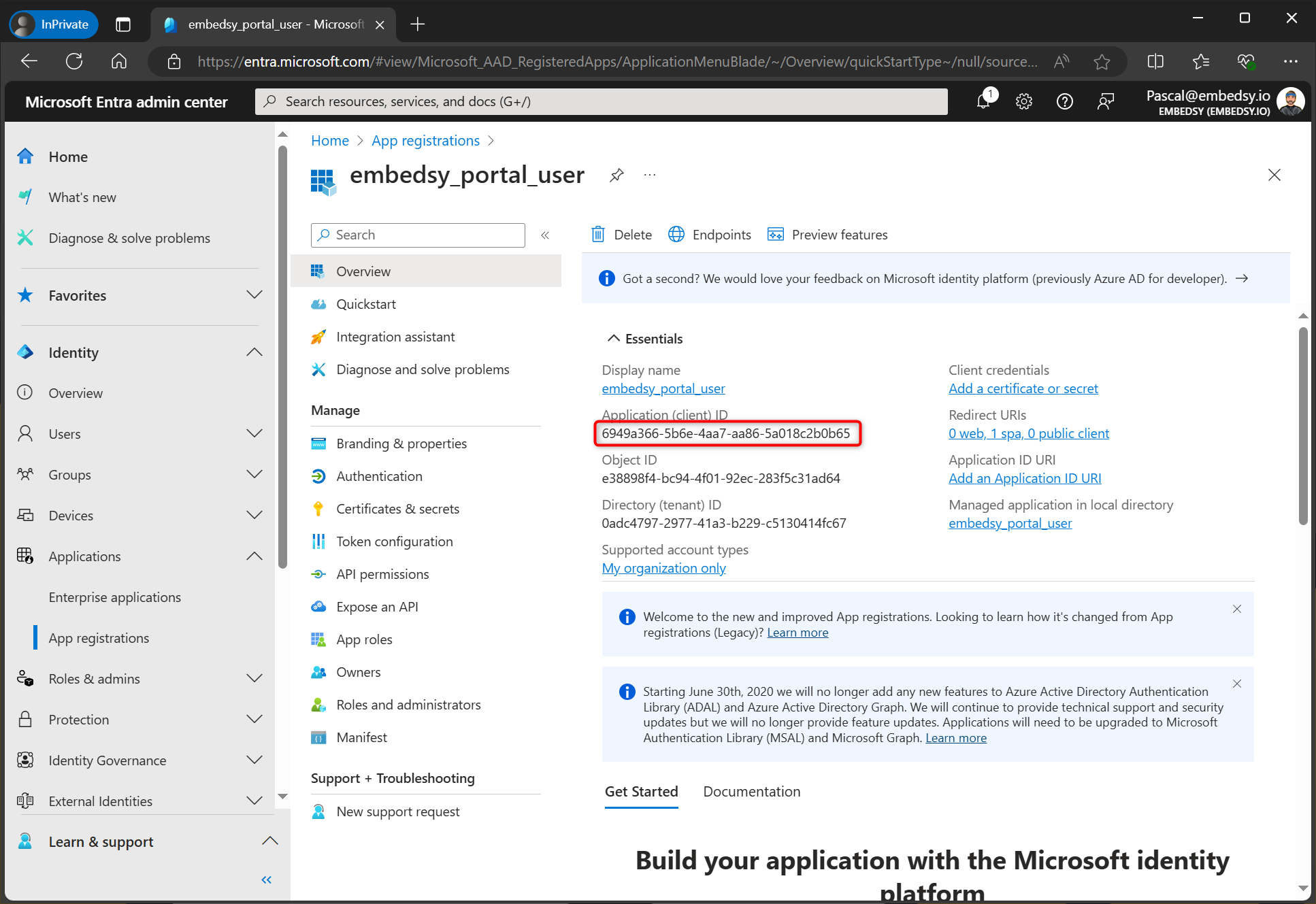Open API permissions
The height and width of the screenshot is (904, 1316).
tap(382, 573)
